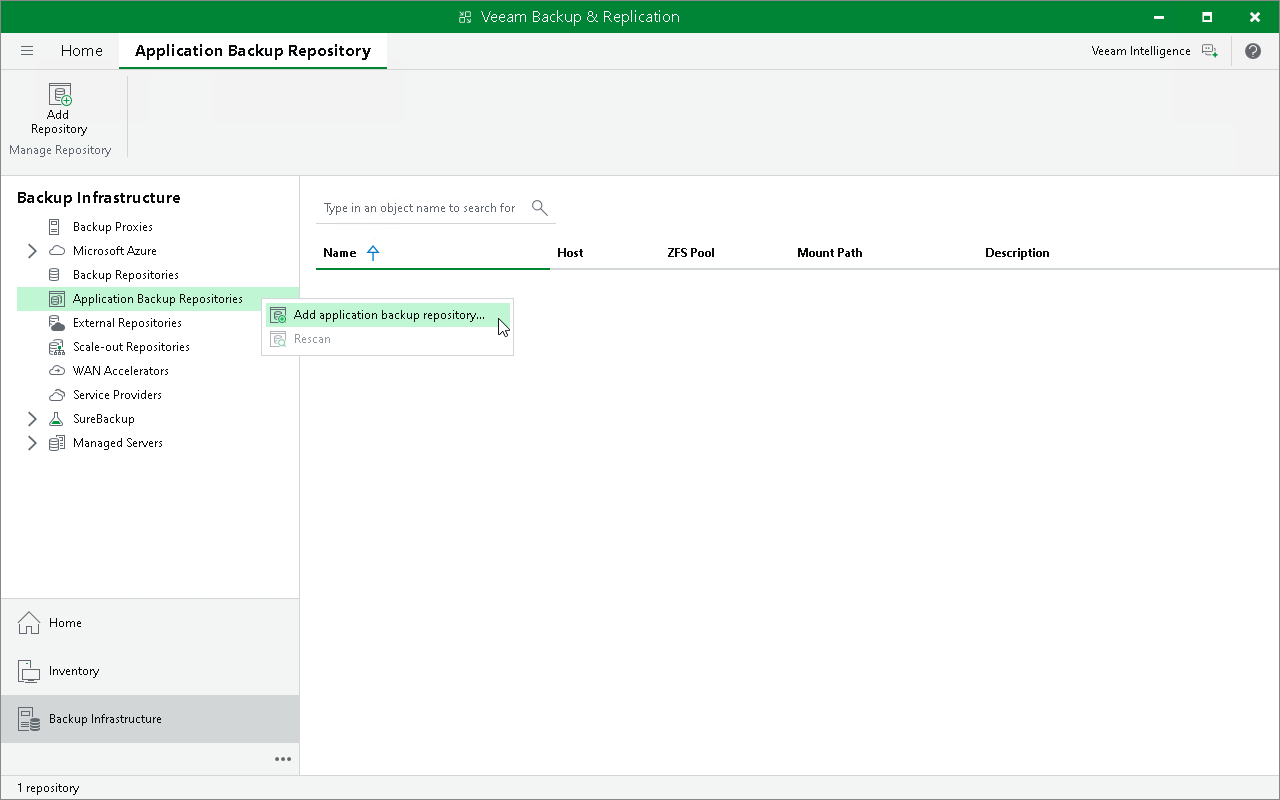This screenshot has width=1280, height=800.
Task: Sort by the Mount Path column header
Action: tap(830, 253)
